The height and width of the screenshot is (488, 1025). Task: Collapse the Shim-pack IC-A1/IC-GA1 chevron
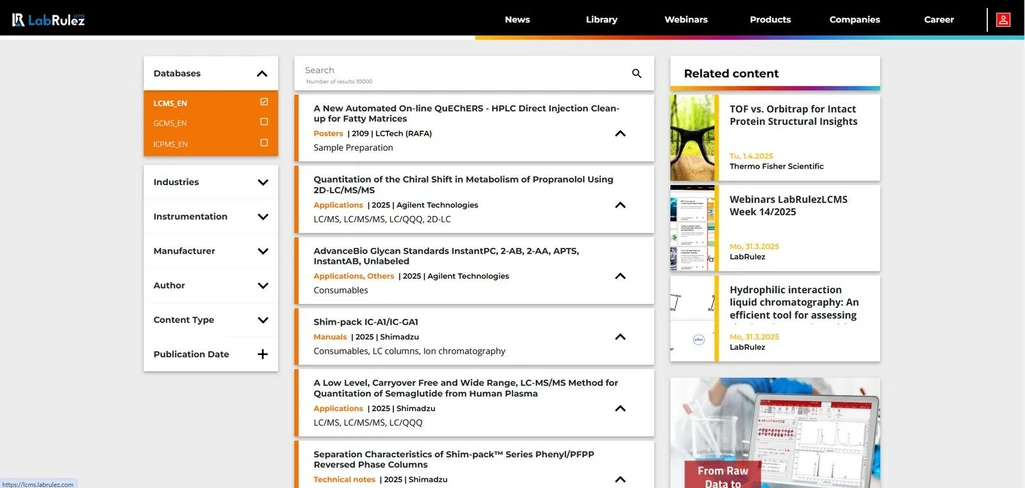(x=620, y=337)
